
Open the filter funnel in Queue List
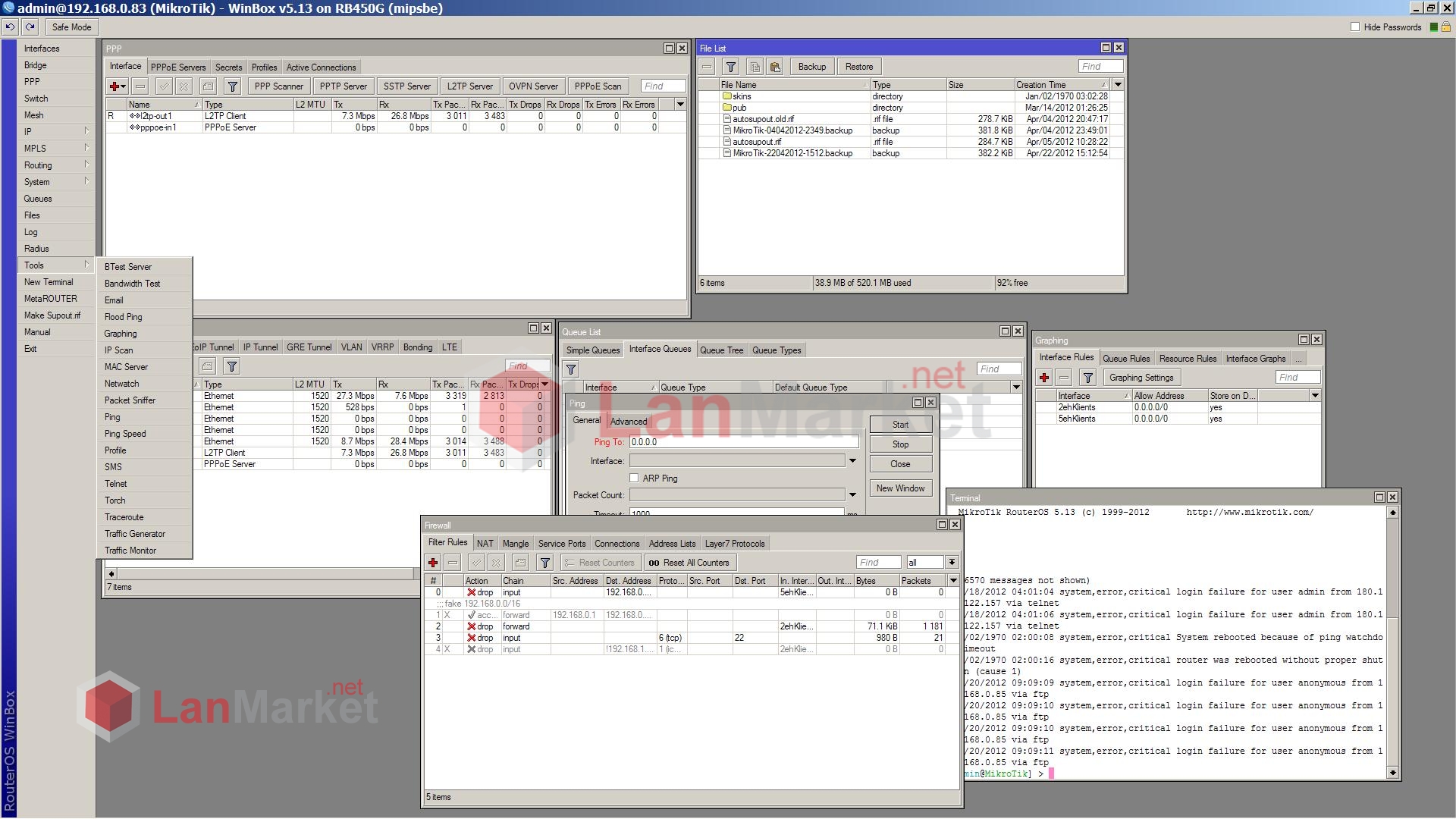click(x=570, y=369)
